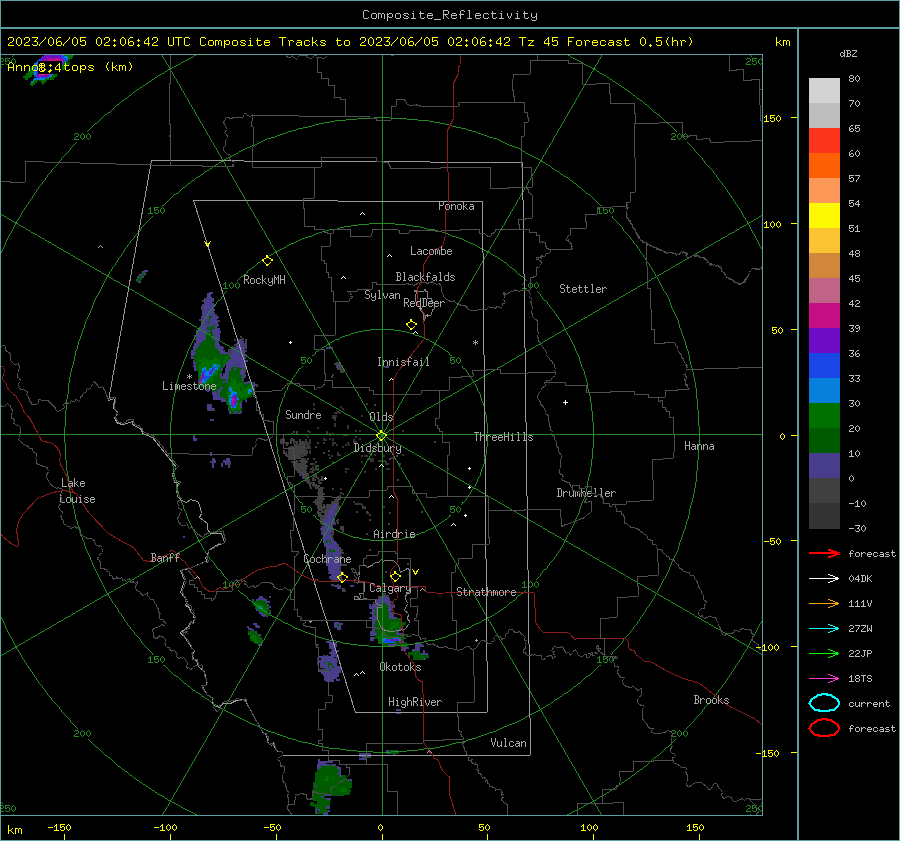Viewport: 900px width, 841px height.
Task: Click the blue swatch between 36 and 33 dBZ
Action: point(824,365)
